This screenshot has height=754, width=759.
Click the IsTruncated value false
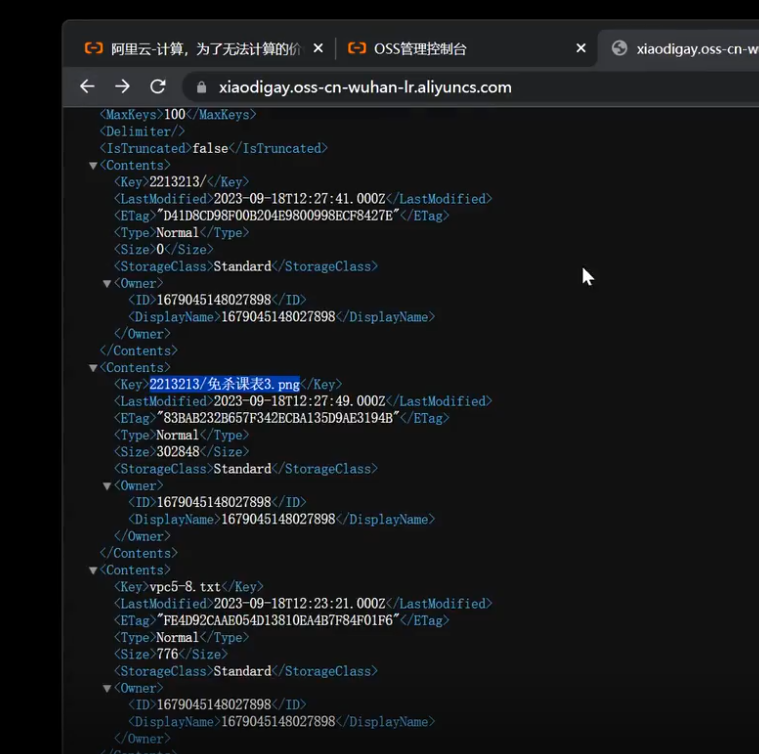210,148
